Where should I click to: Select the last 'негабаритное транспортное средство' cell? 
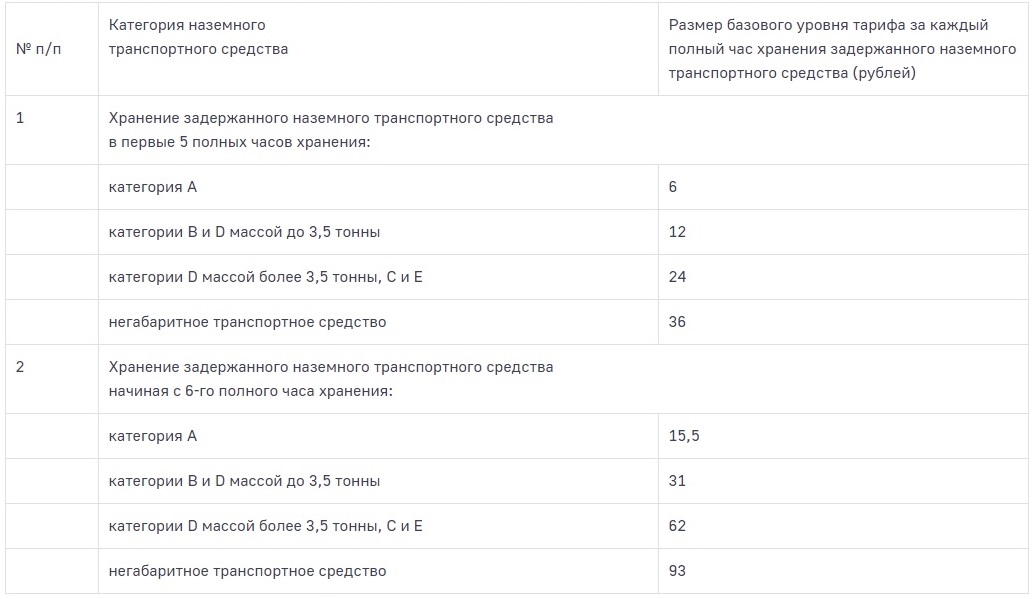(378, 571)
